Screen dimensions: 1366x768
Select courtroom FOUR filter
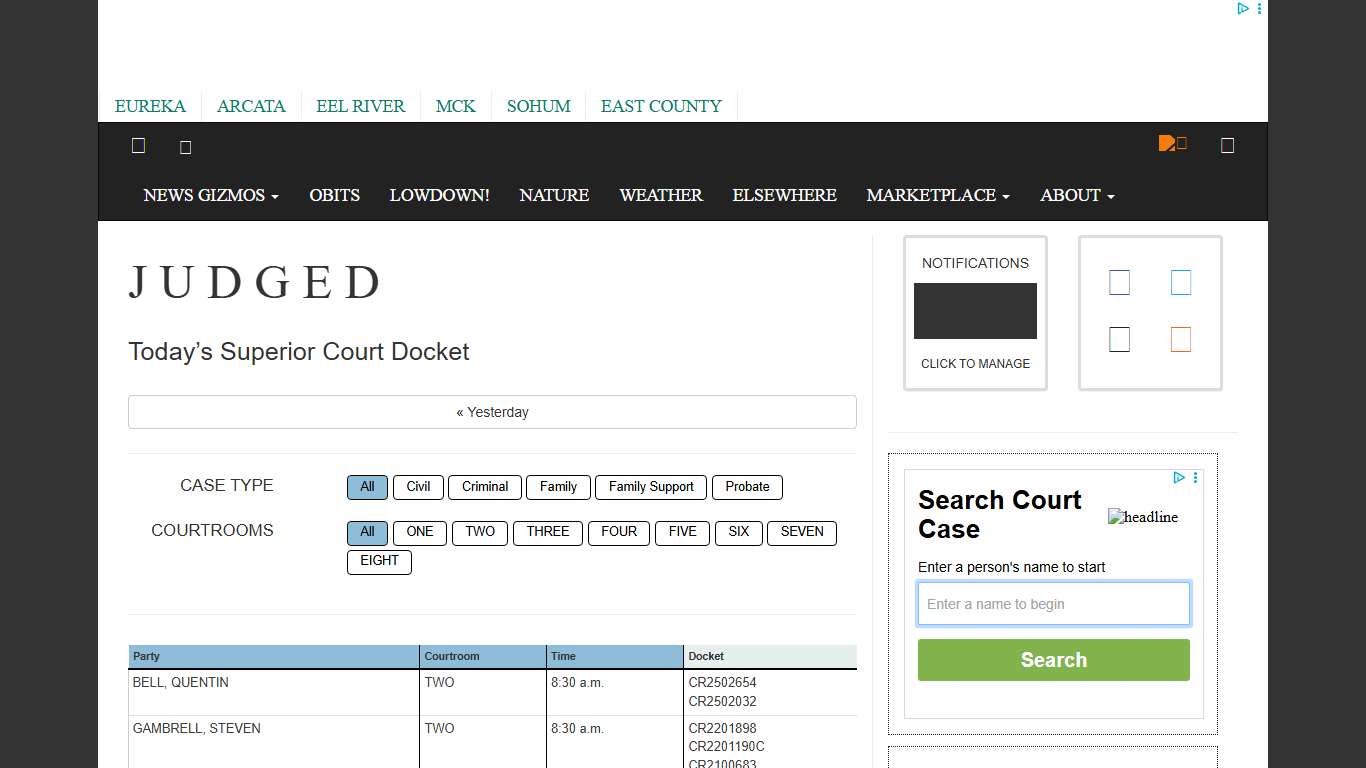click(619, 532)
